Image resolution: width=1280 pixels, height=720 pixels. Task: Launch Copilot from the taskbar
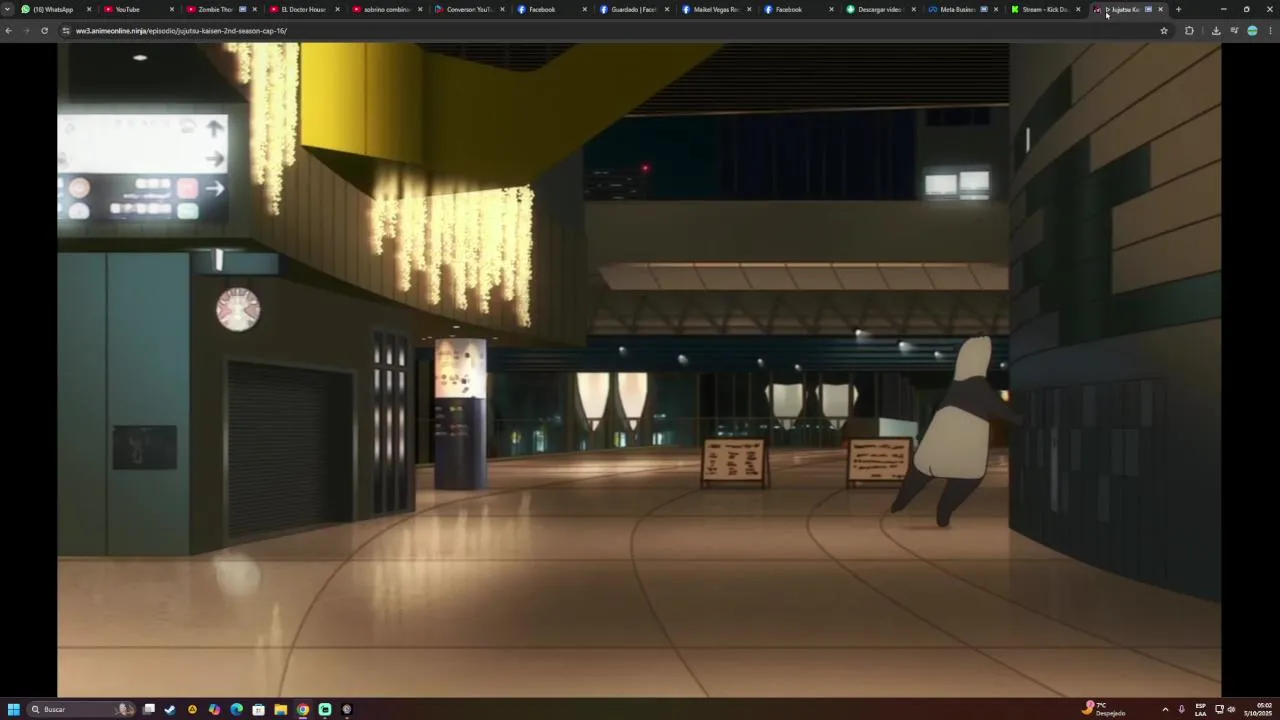(x=214, y=709)
